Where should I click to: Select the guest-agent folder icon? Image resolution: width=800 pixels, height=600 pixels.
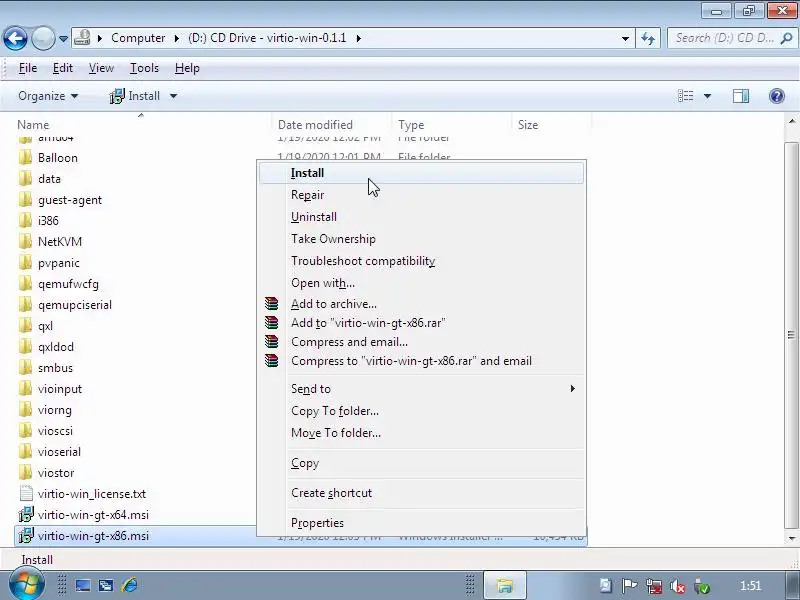coord(26,199)
